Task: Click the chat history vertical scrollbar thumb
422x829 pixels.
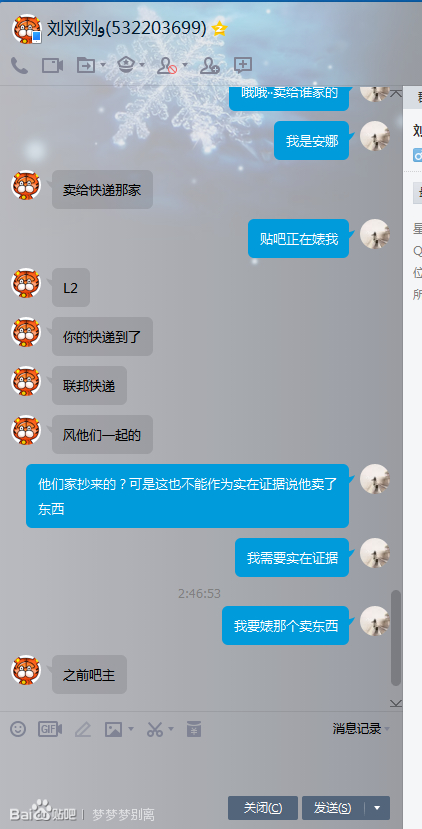Action: (x=396, y=638)
